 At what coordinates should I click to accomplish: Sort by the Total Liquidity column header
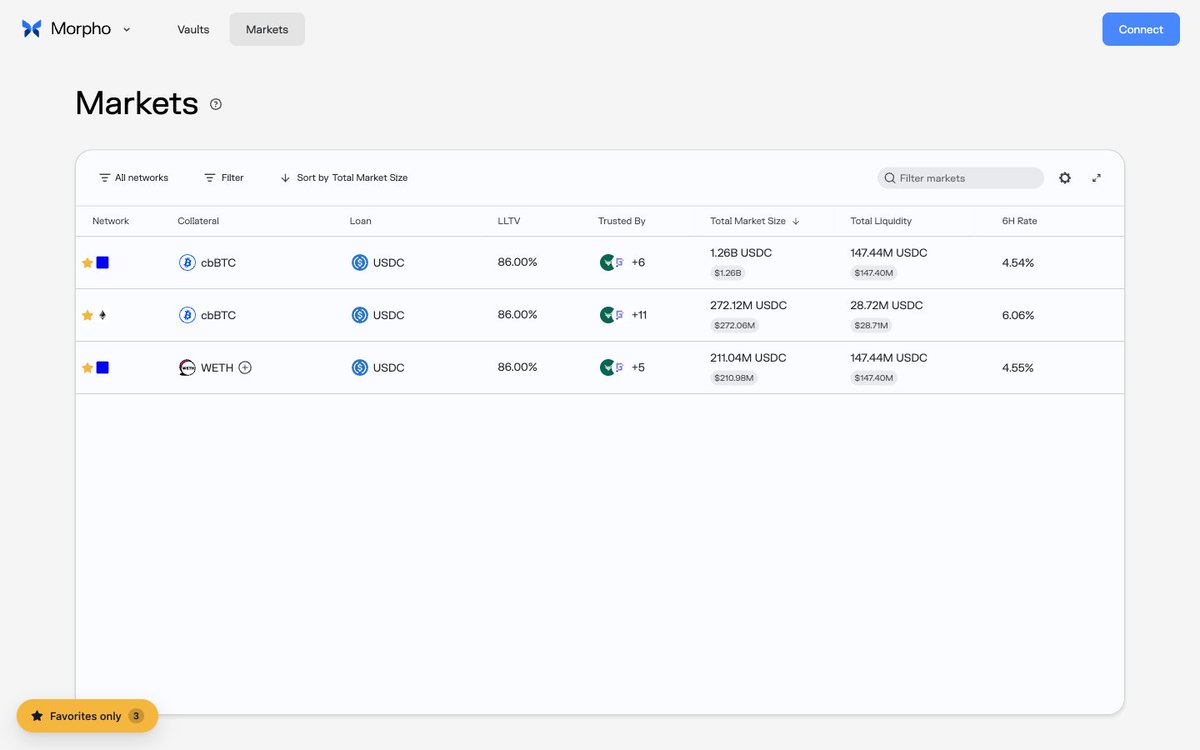coord(881,221)
